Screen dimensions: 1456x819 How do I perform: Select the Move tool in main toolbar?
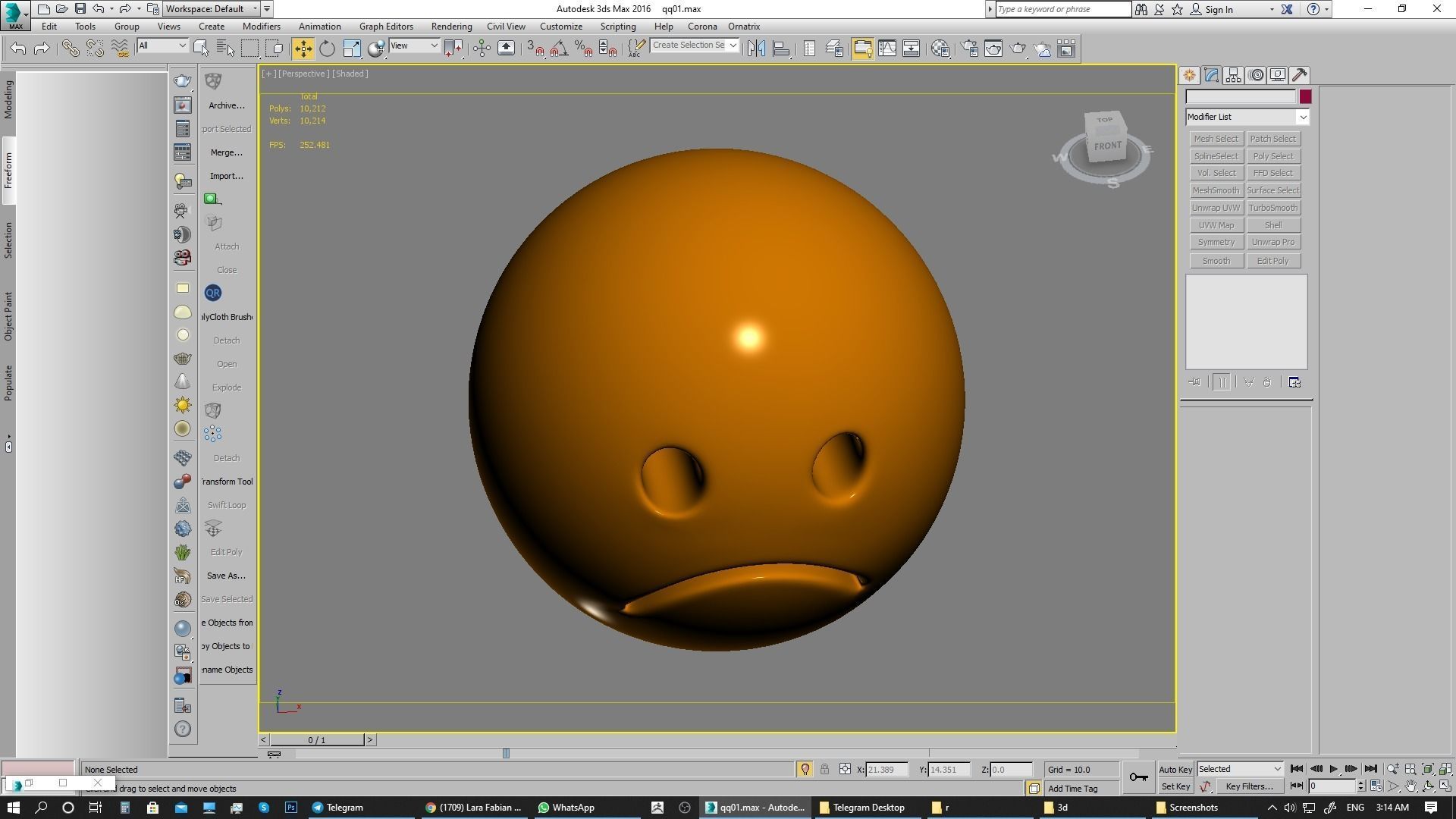[303, 49]
